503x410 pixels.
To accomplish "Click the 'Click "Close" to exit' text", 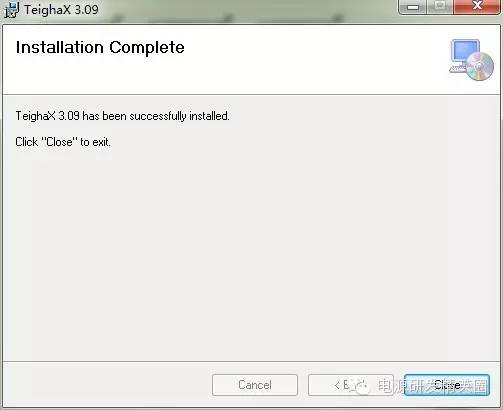I will point(63,142).
